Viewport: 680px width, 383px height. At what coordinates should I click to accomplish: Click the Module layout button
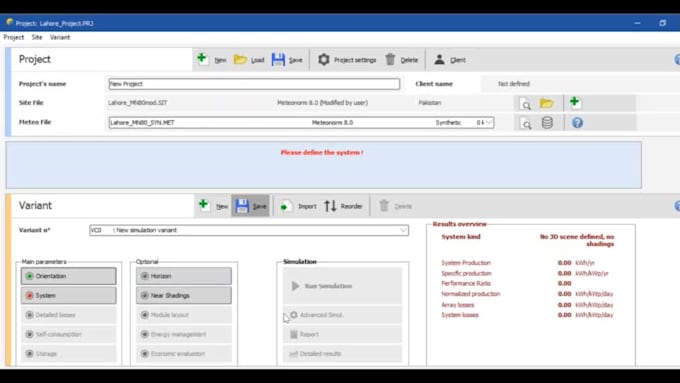184,315
